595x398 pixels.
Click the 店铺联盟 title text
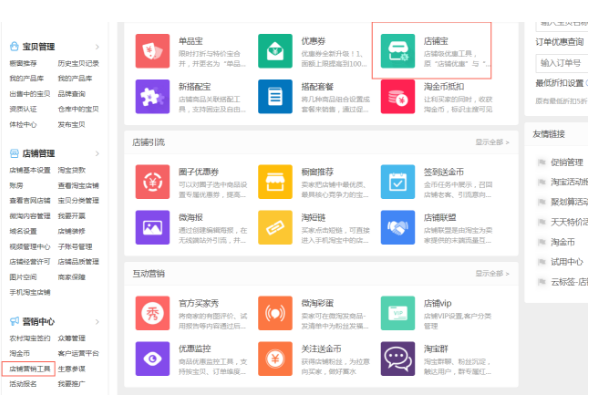[440, 217]
